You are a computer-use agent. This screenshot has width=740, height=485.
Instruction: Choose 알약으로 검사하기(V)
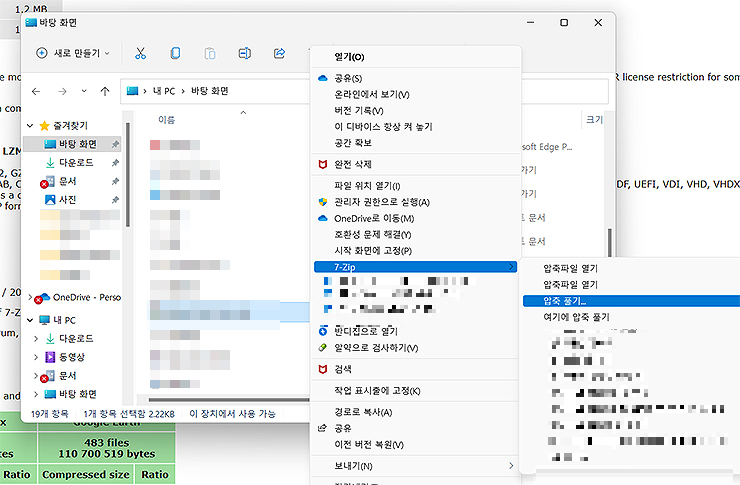click(415, 348)
